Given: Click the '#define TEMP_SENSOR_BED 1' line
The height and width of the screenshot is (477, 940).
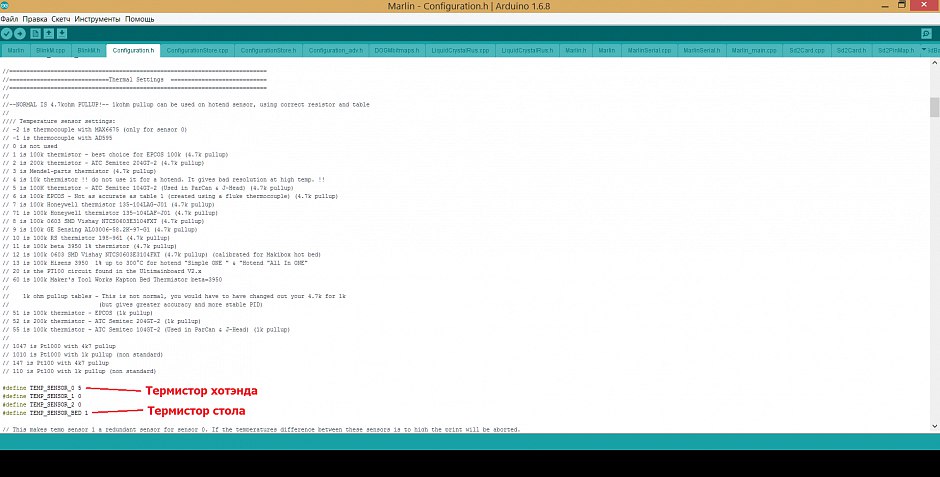Looking at the screenshot, I should tap(46, 413).
